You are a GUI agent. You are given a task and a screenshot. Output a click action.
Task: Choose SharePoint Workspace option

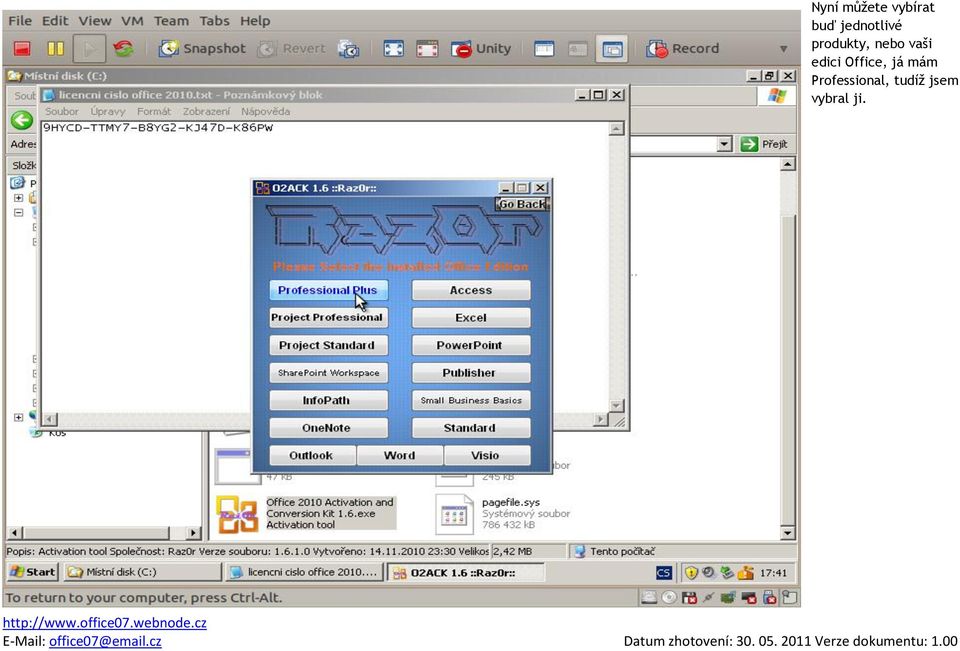pyautogui.click(x=328, y=373)
